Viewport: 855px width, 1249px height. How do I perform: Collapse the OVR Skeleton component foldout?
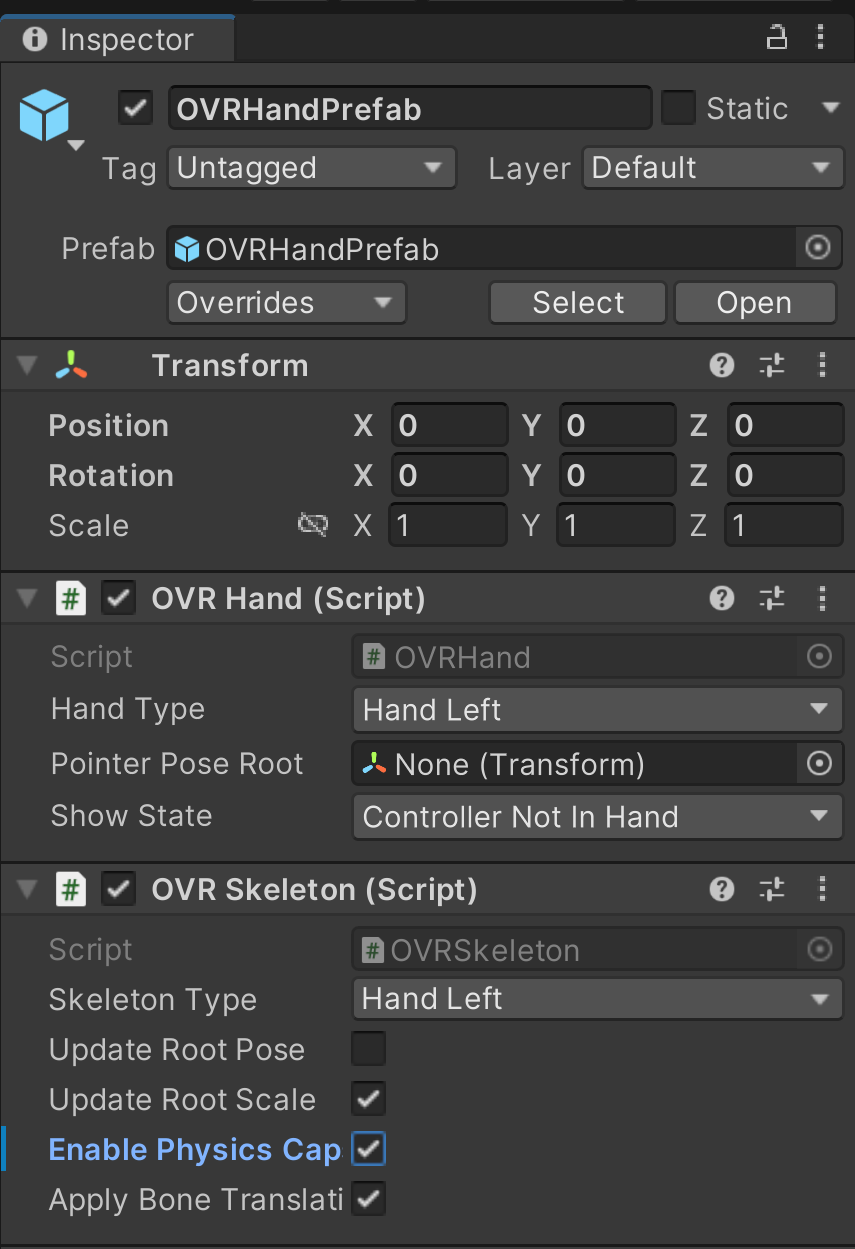click(x=28, y=889)
